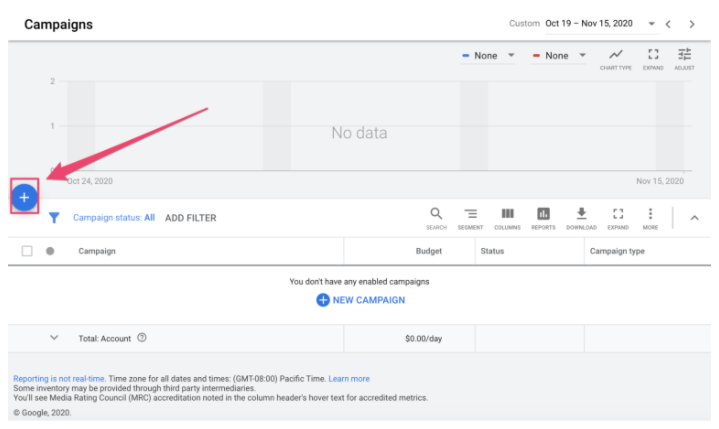
Task: Click the Download icon
Action: coord(581,217)
